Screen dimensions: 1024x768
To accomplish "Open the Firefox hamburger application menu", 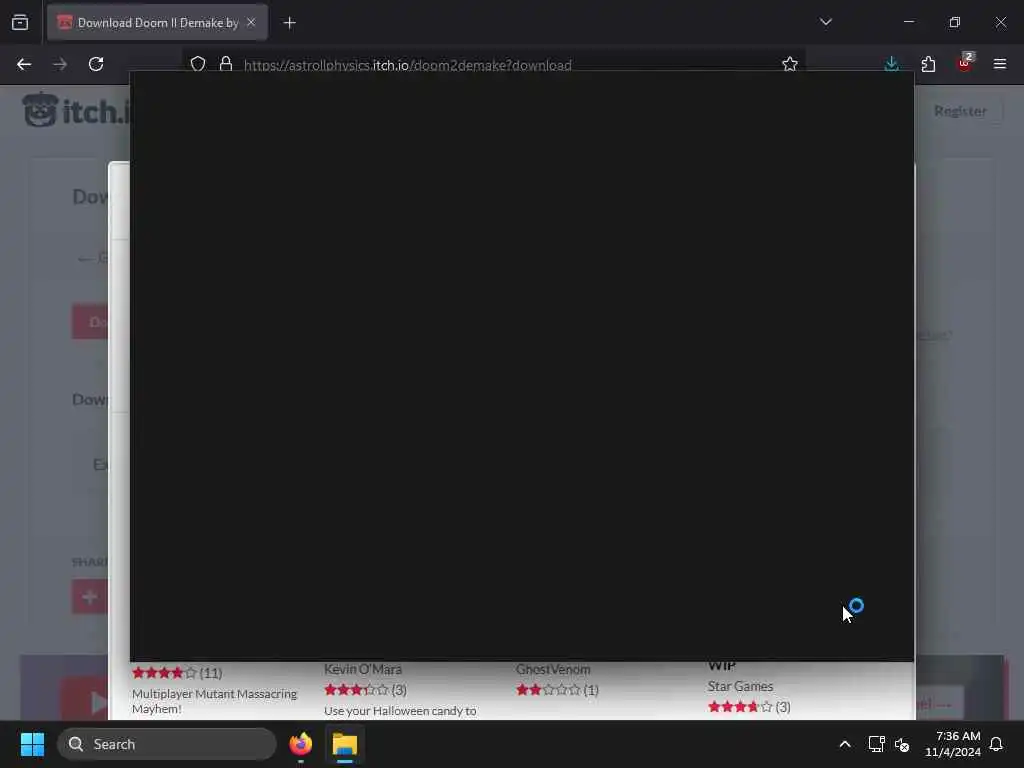I will click(1000, 64).
